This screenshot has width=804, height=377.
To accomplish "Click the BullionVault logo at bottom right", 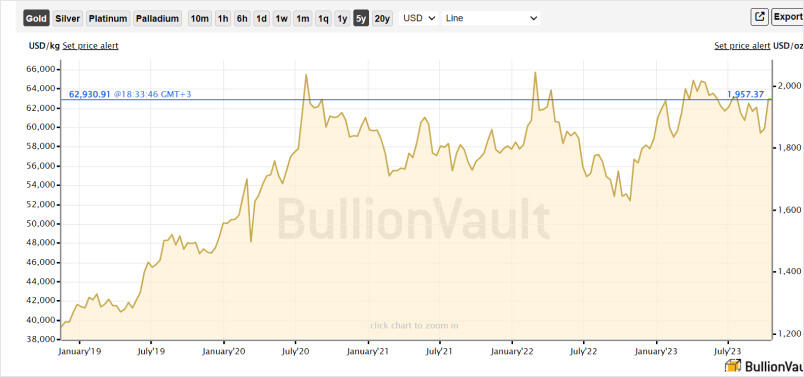I will (x=764, y=366).
